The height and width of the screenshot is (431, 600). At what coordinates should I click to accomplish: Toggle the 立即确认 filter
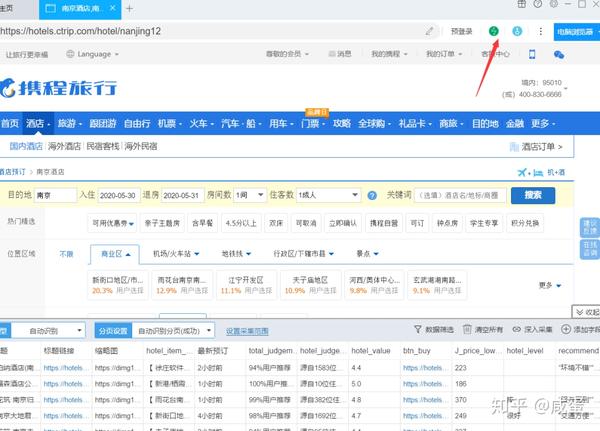point(343,223)
